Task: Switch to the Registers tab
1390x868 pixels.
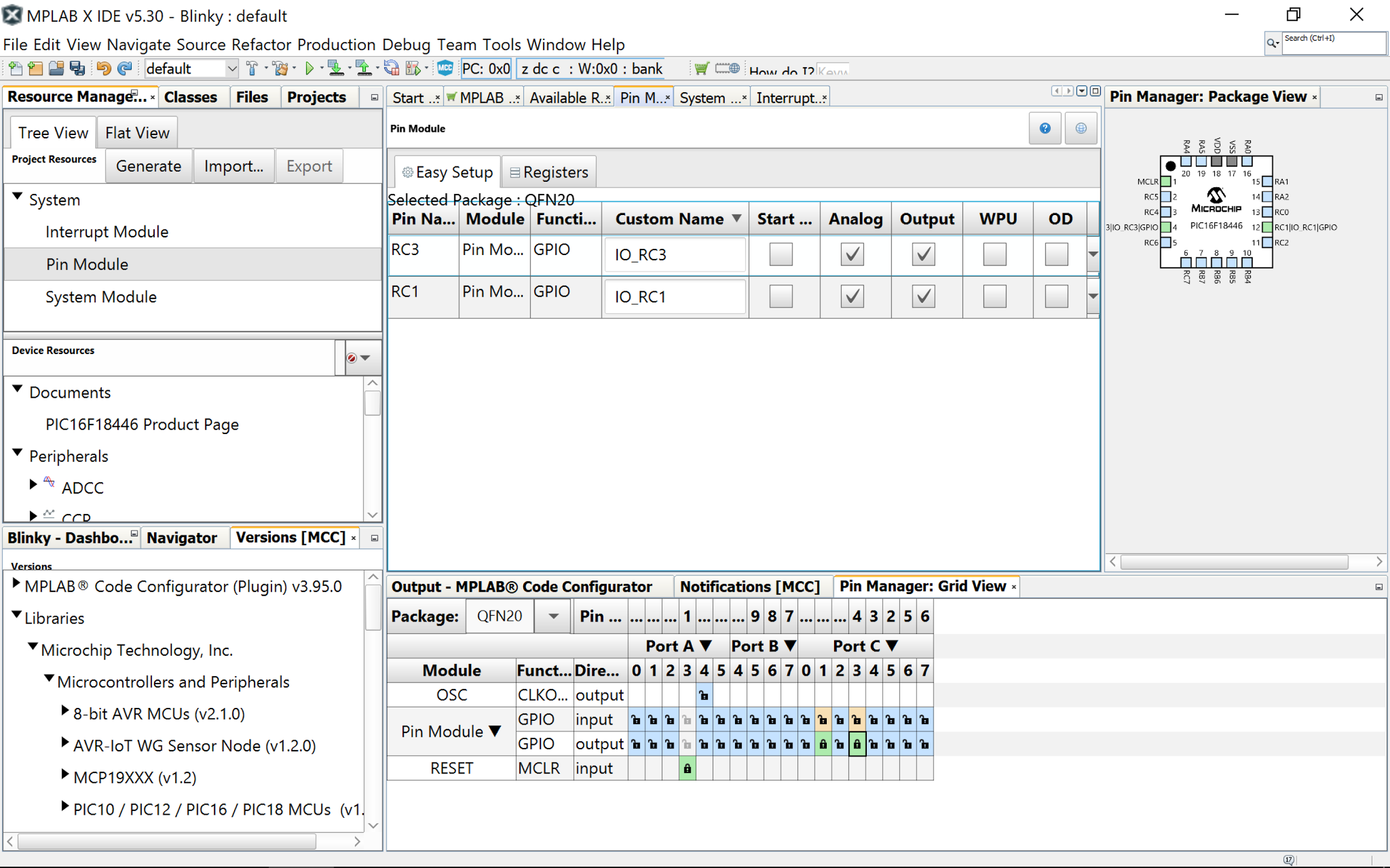Action: click(549, 172)
